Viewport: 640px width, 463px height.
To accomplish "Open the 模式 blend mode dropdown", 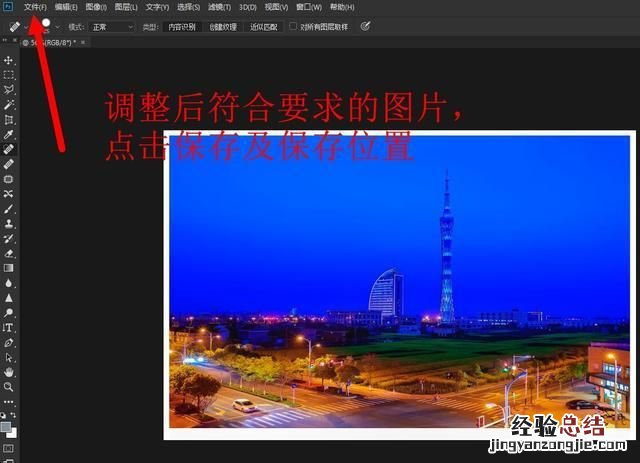I will click(x=111, y=27).
